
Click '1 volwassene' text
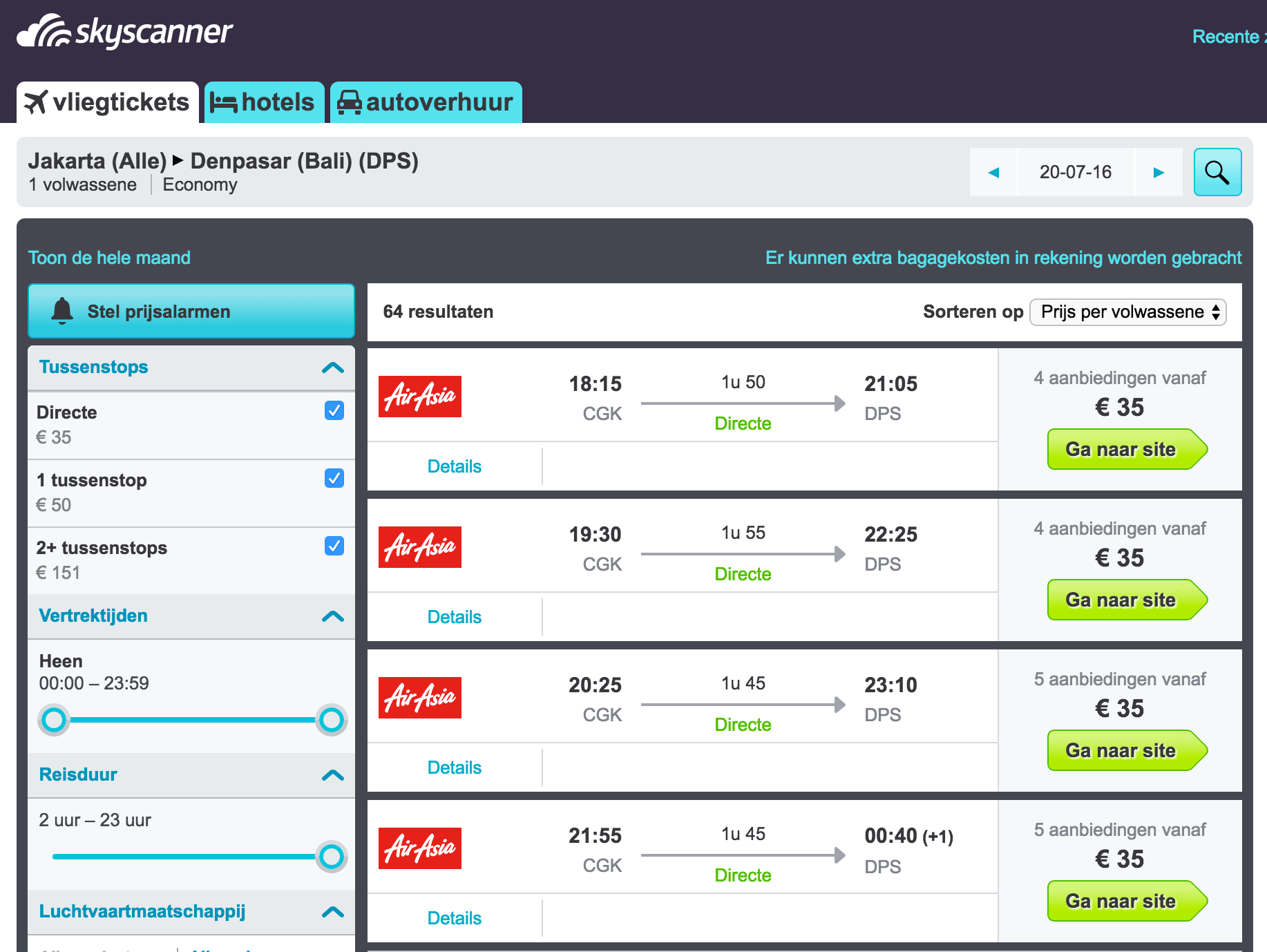tap(82, 184)
